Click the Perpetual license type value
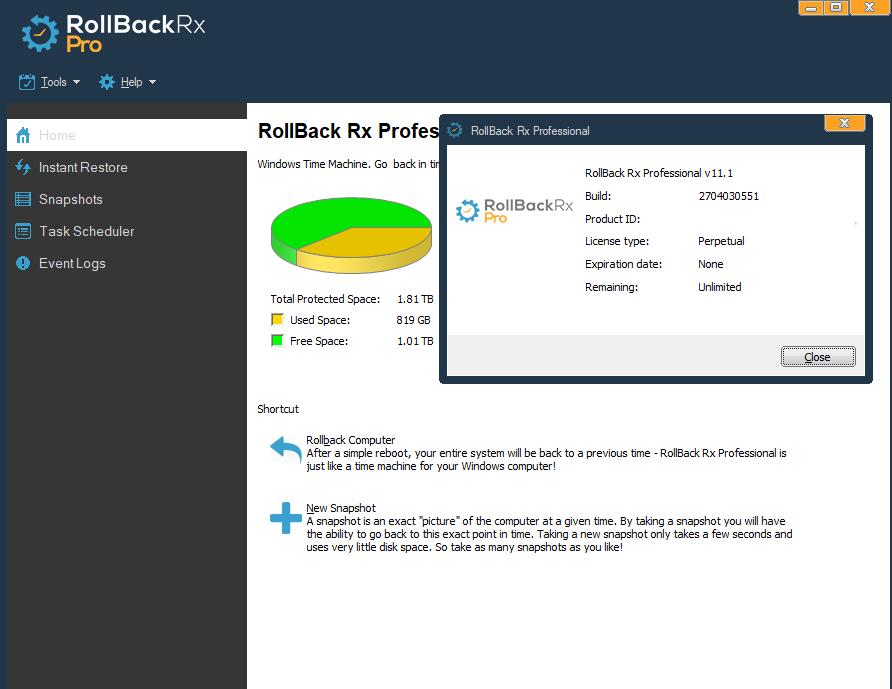 tap(721, 241)
